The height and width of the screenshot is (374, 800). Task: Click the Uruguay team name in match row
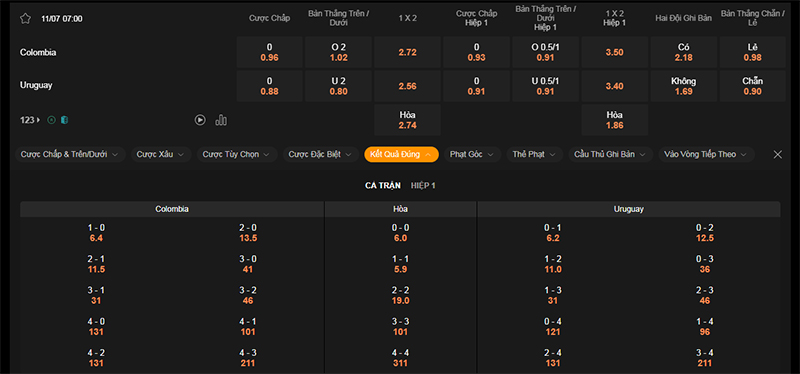pyautogui.click(x=36, y=86)
